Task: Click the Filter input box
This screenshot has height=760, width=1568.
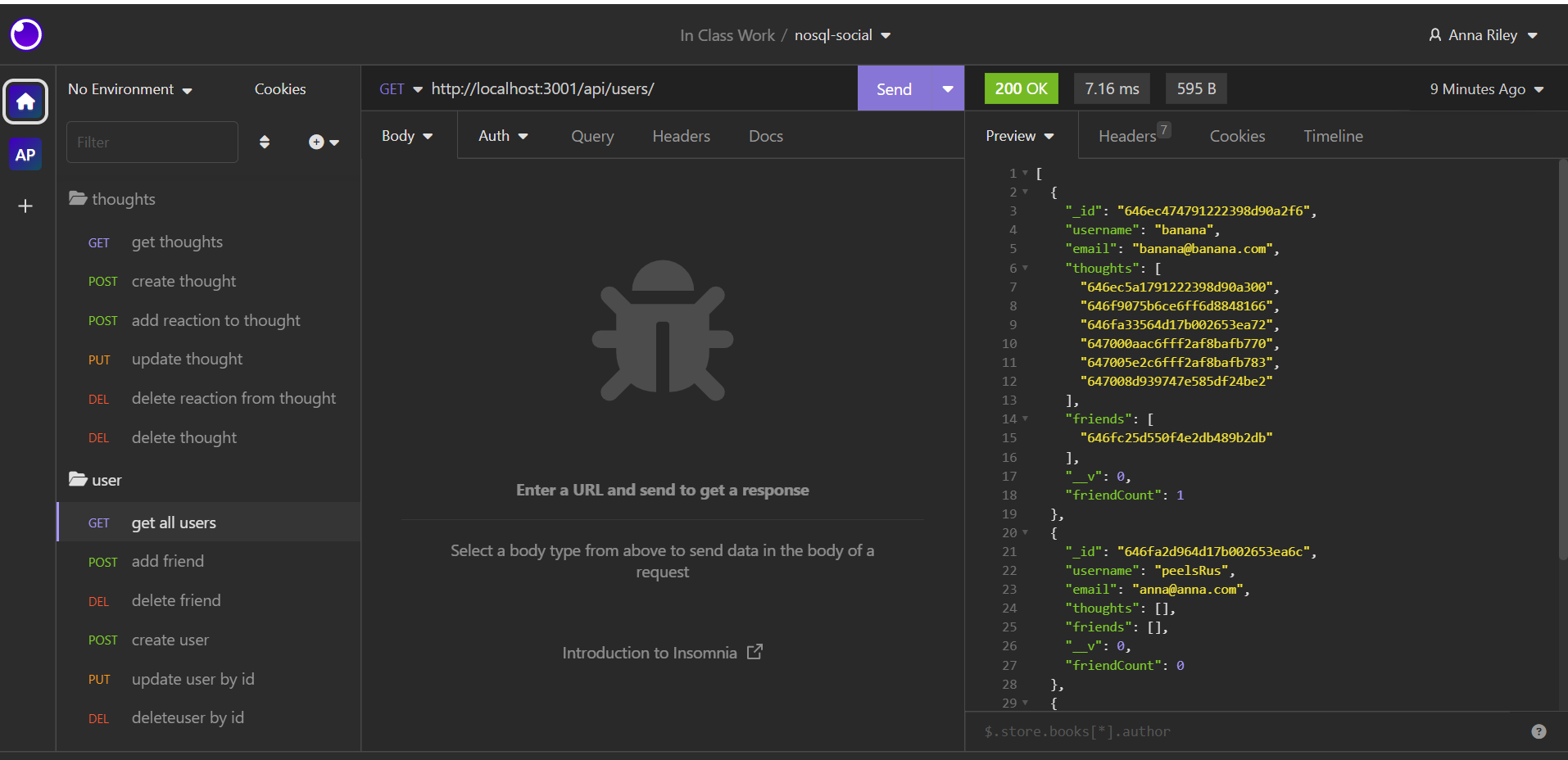Action: (x=152, y=142)
